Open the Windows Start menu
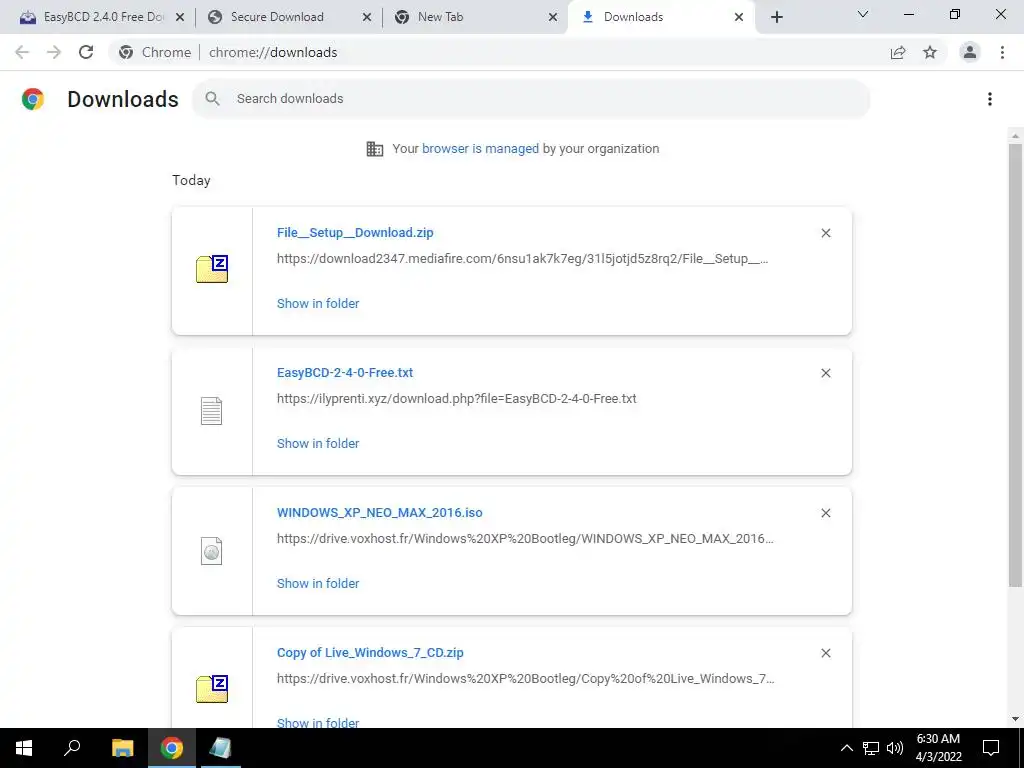 [x=24, y=748]
